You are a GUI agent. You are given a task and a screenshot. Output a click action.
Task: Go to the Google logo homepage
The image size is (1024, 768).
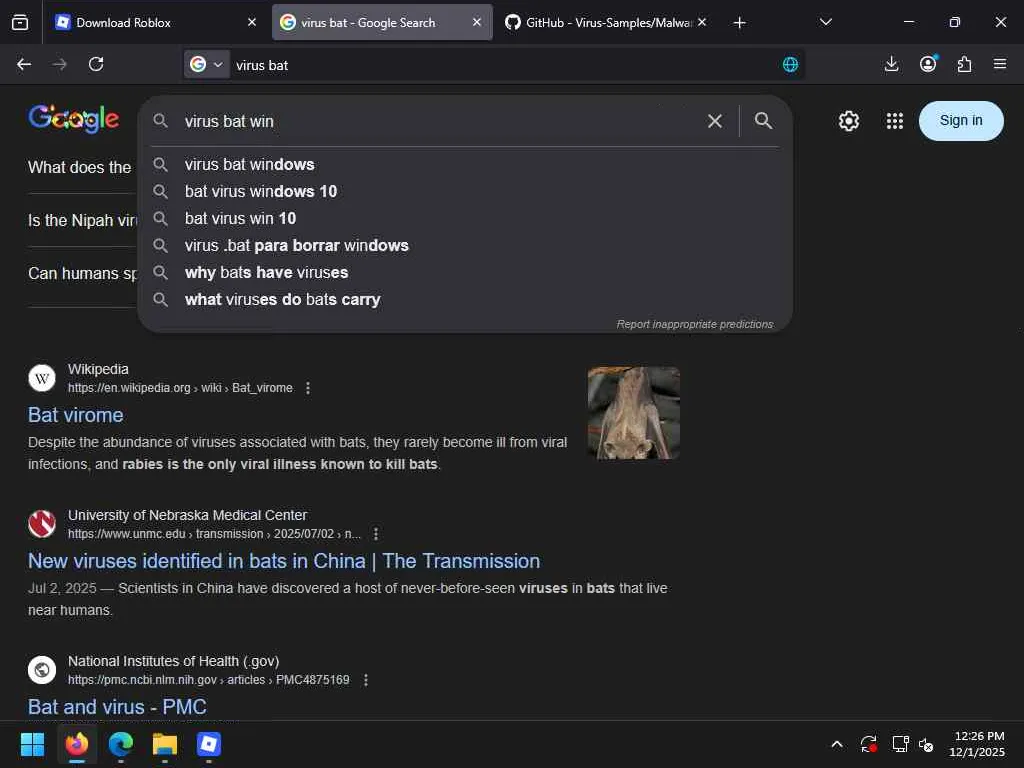click(74, 120)
